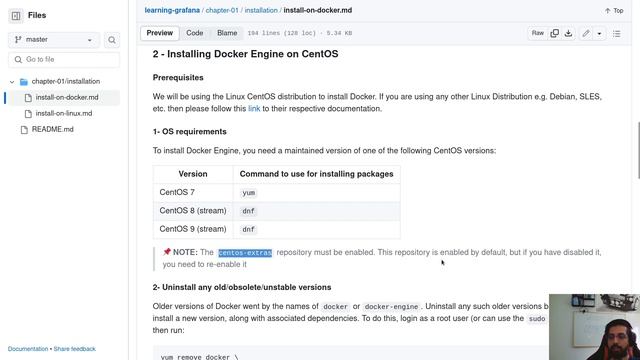Go to learning-grafana breadcrumb

pyautogui.click(x=172, y=10)
